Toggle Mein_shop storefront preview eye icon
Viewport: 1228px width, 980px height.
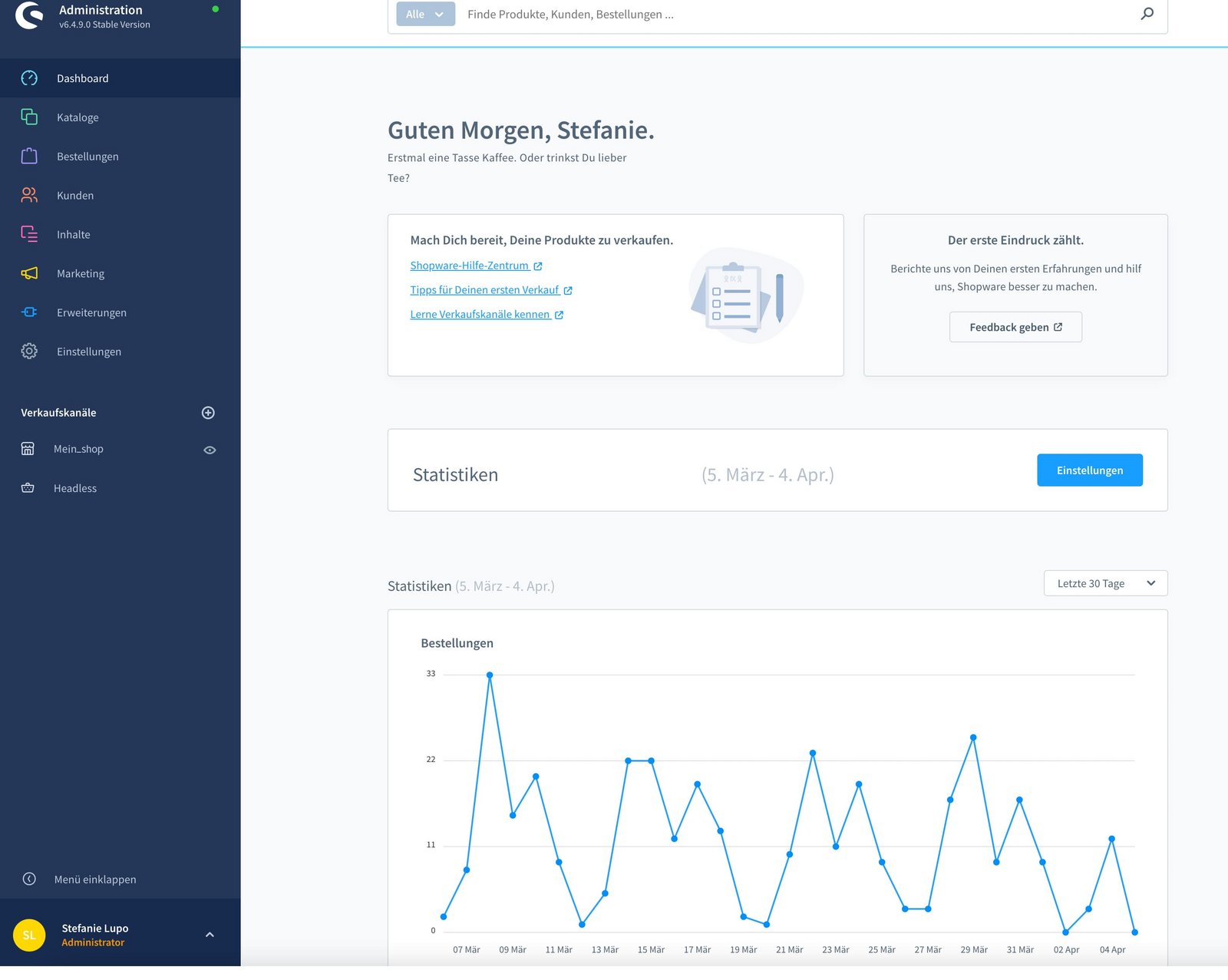coord(210,450)
